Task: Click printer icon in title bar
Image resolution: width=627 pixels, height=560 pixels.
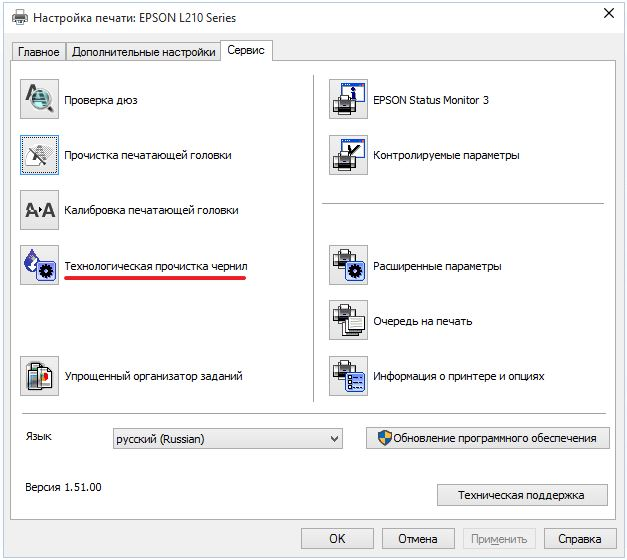Action: click(x=20, y=18)
